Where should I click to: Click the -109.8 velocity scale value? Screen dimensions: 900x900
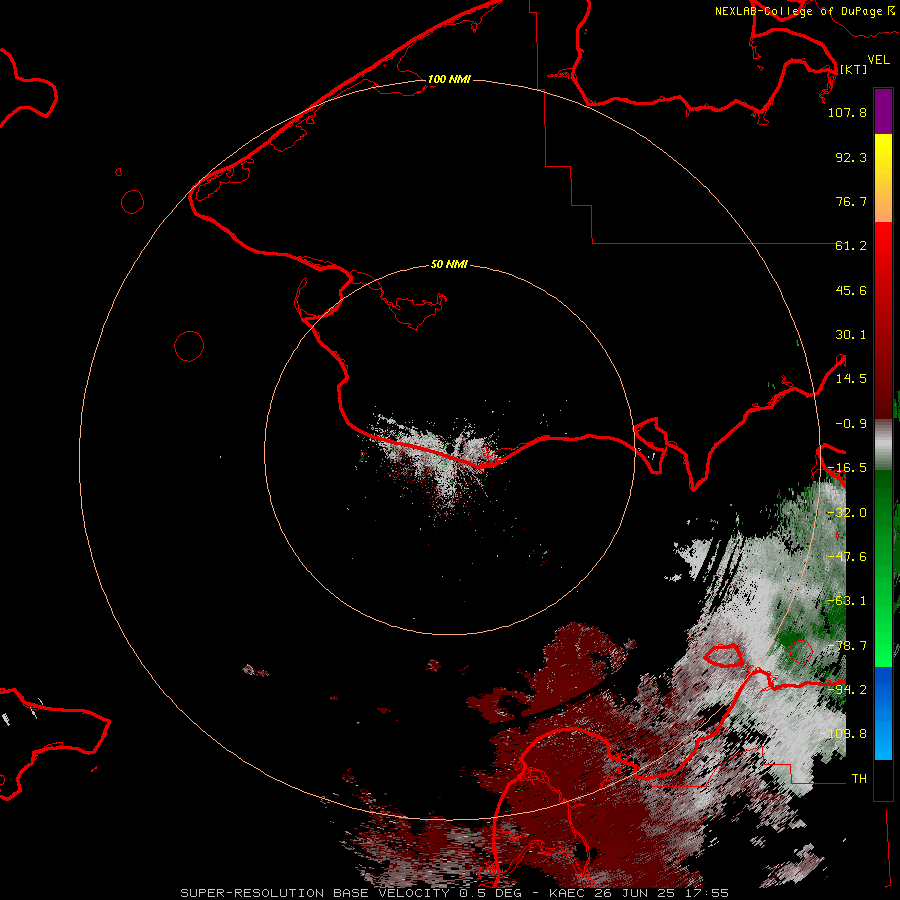point(844,734)
